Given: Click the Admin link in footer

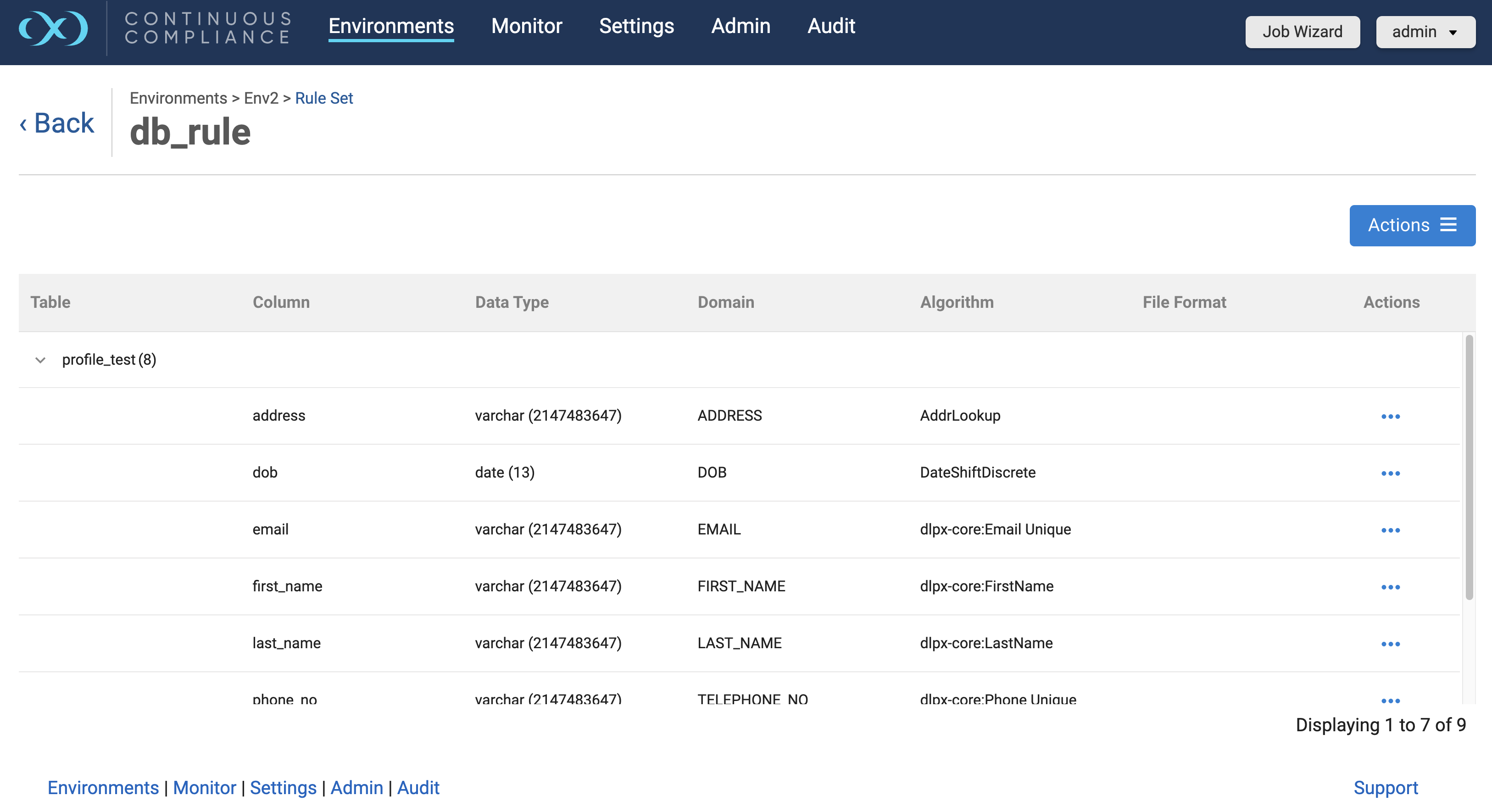Looking at the screenshot, I should click(x=356, y=788).
